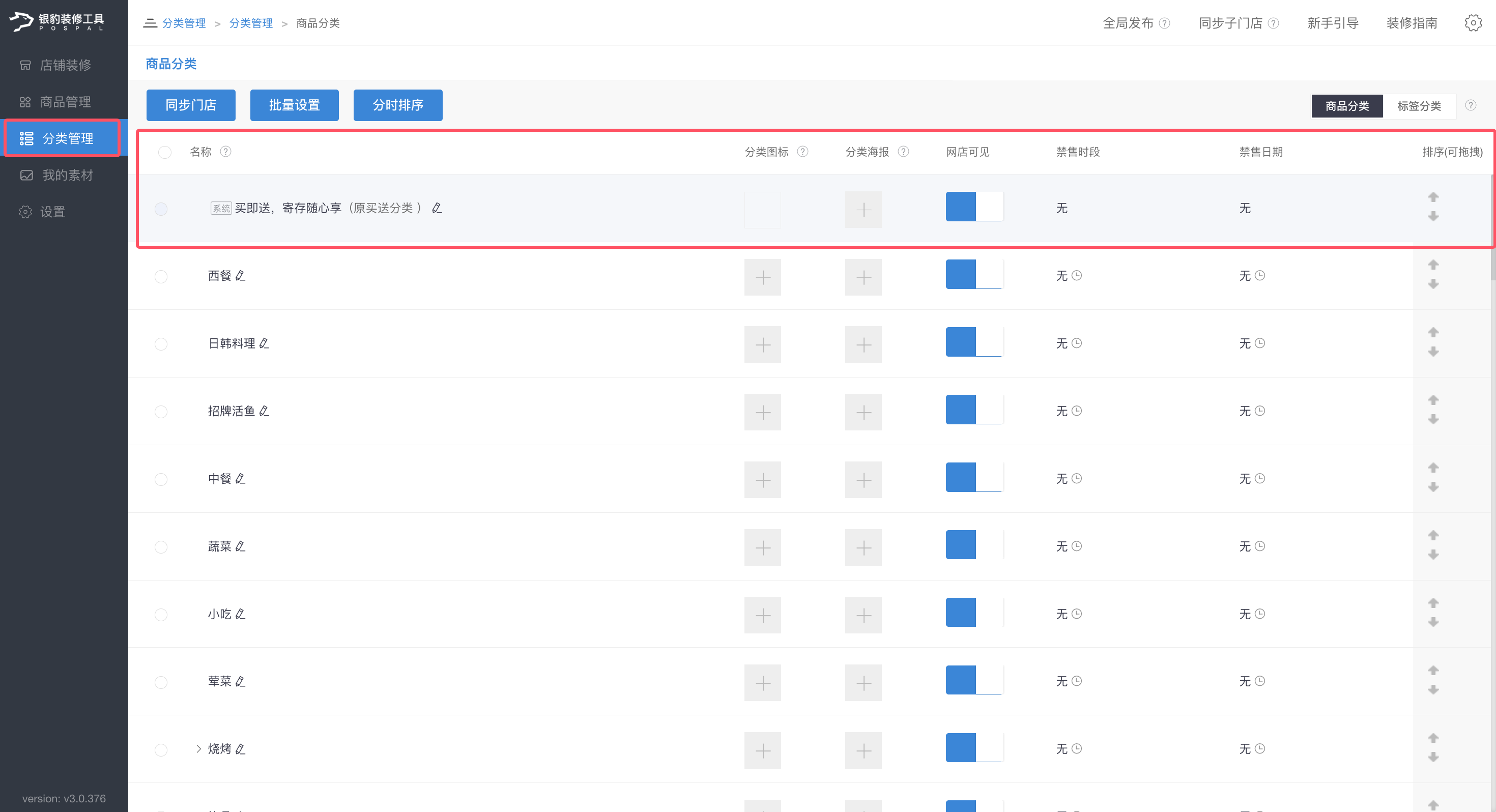
Task: Select the 招牌活鱼 row checkbox
Action: pyautogui.click(x=161, y=412)
